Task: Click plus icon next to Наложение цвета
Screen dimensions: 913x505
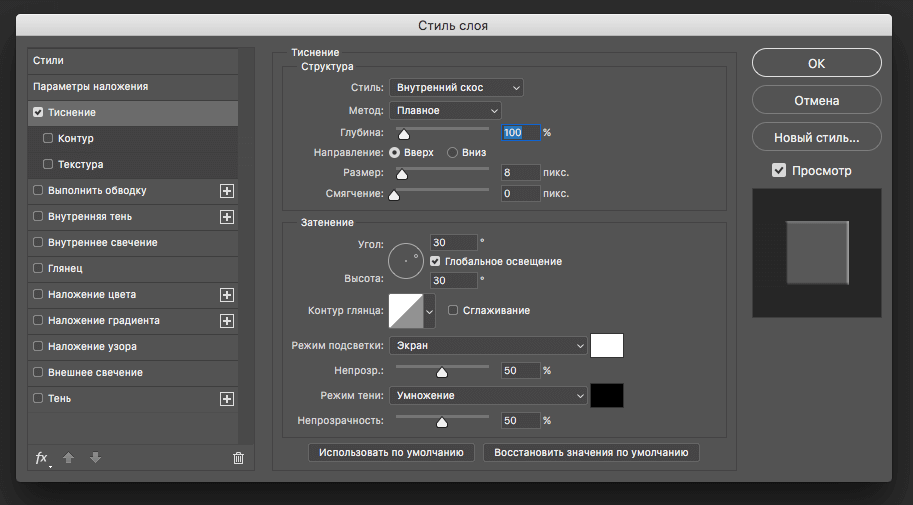Action: 227,295
